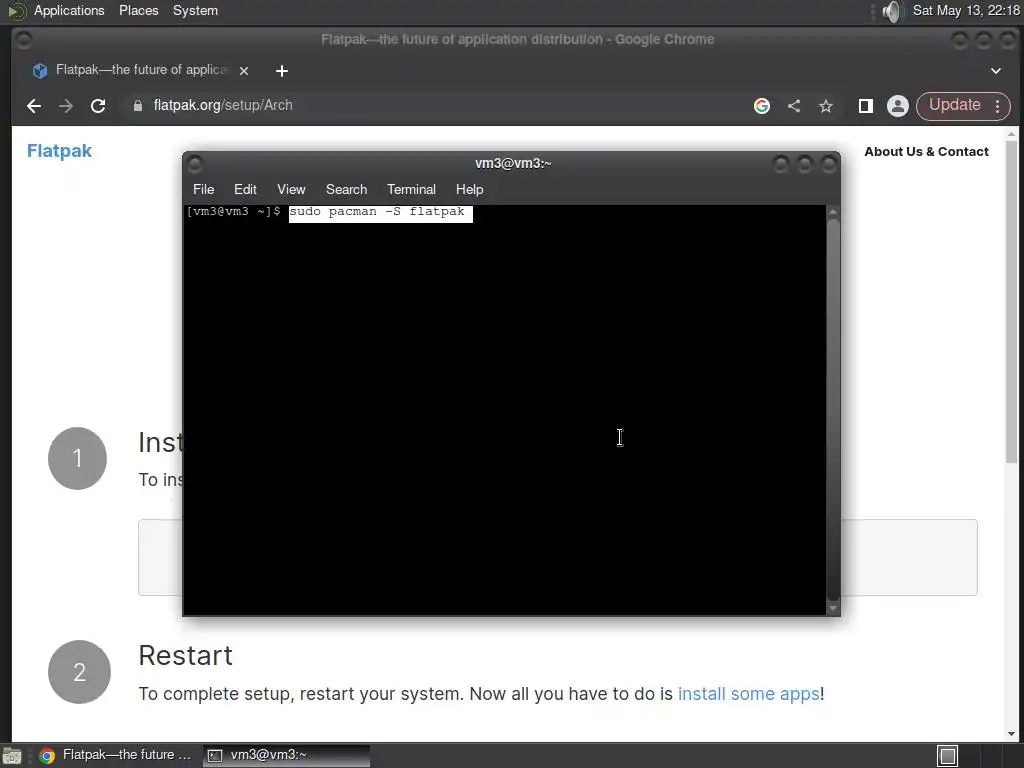Open the System menu
Image resolution: width=1024 pixels, height=768 pixels.
[x=195, y=10]
